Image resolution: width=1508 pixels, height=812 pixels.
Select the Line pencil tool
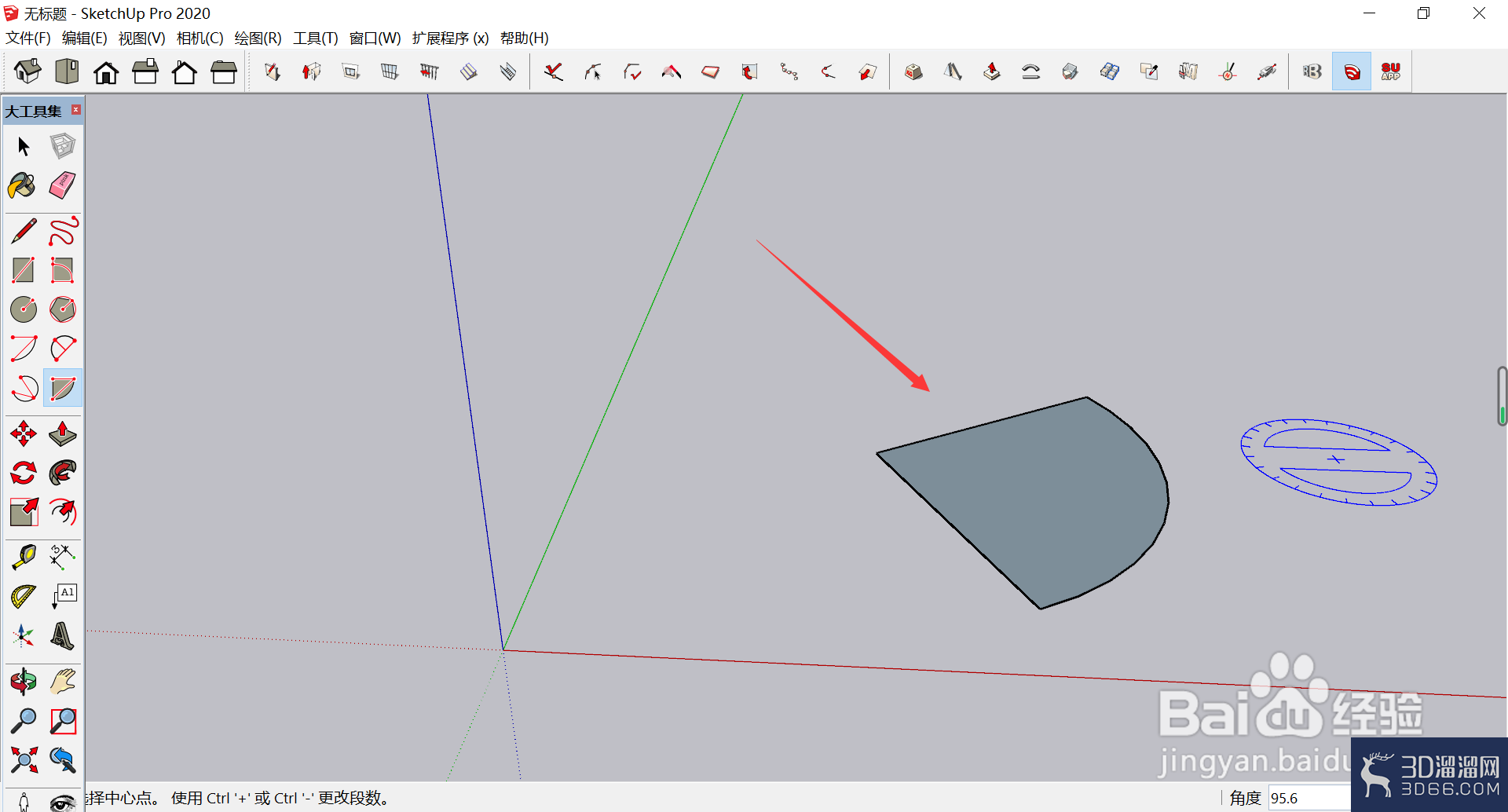[24, 231]
